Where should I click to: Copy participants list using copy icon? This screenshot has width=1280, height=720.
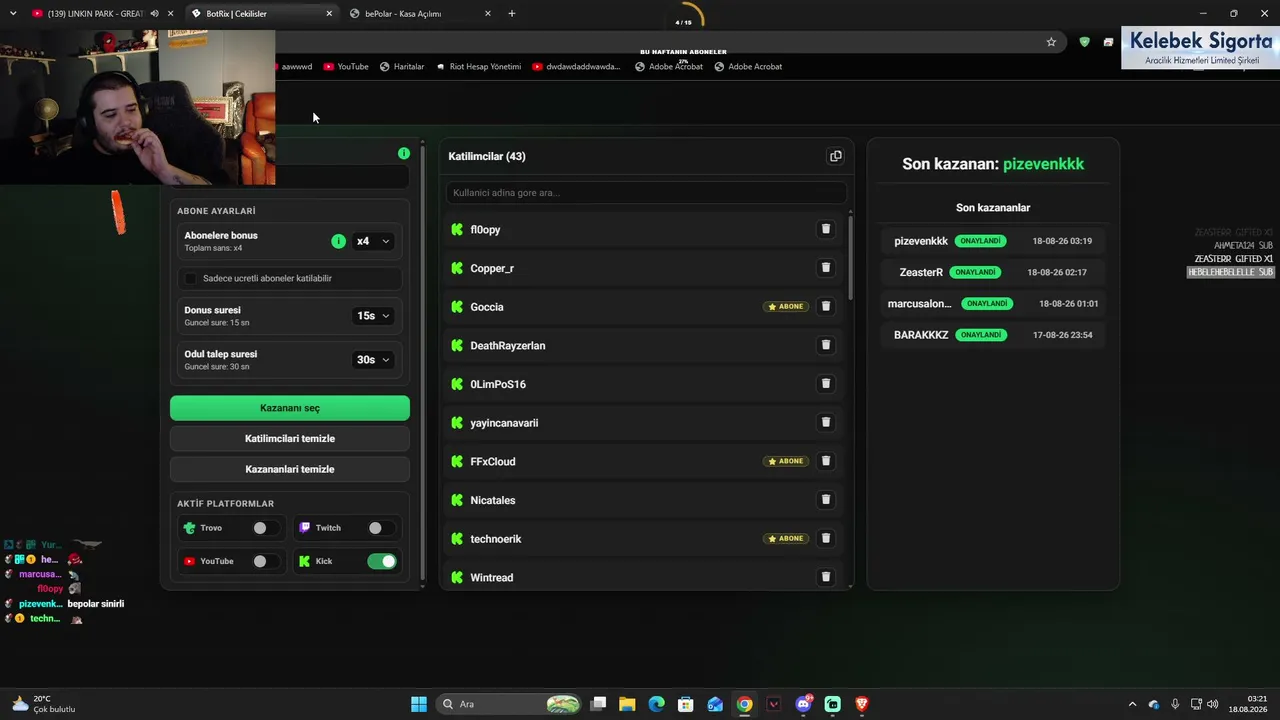[836, 156]
